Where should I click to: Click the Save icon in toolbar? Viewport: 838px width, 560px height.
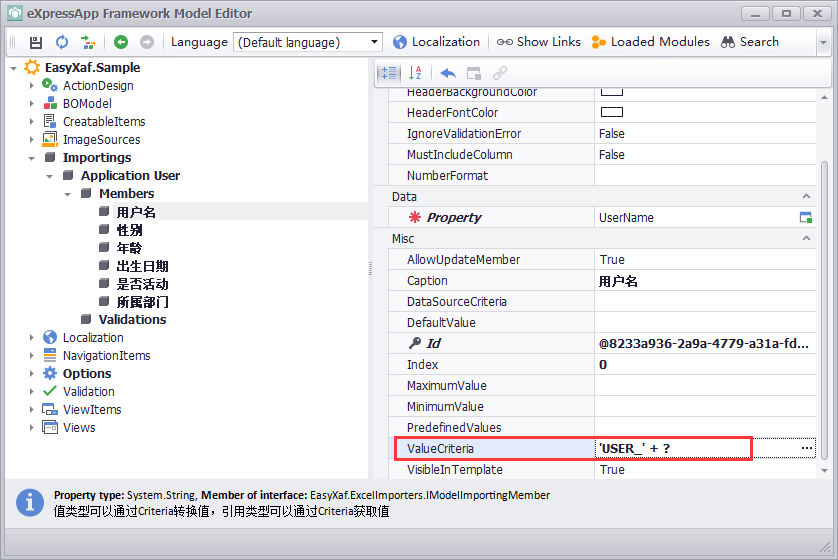[x=36, y=42]
